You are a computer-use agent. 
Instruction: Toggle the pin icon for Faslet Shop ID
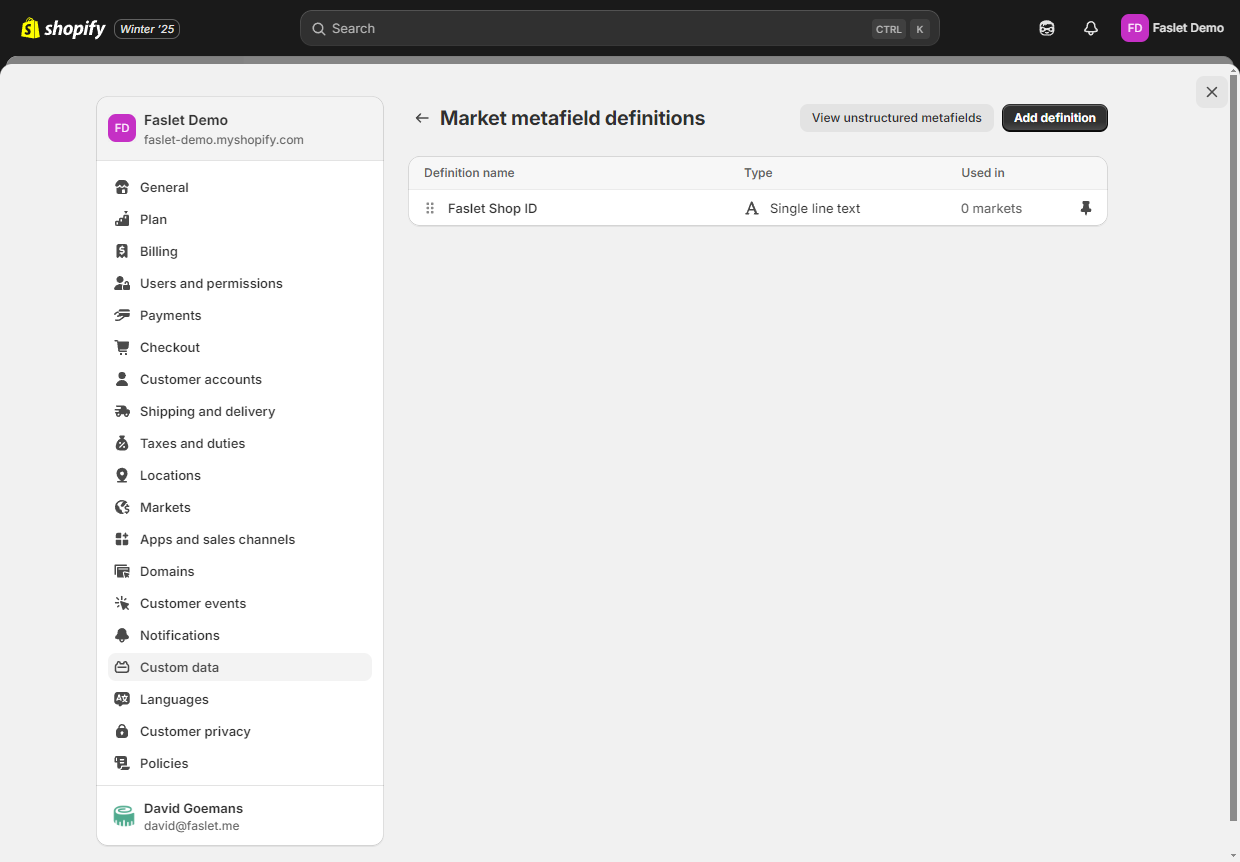(x=1086, y=208)
